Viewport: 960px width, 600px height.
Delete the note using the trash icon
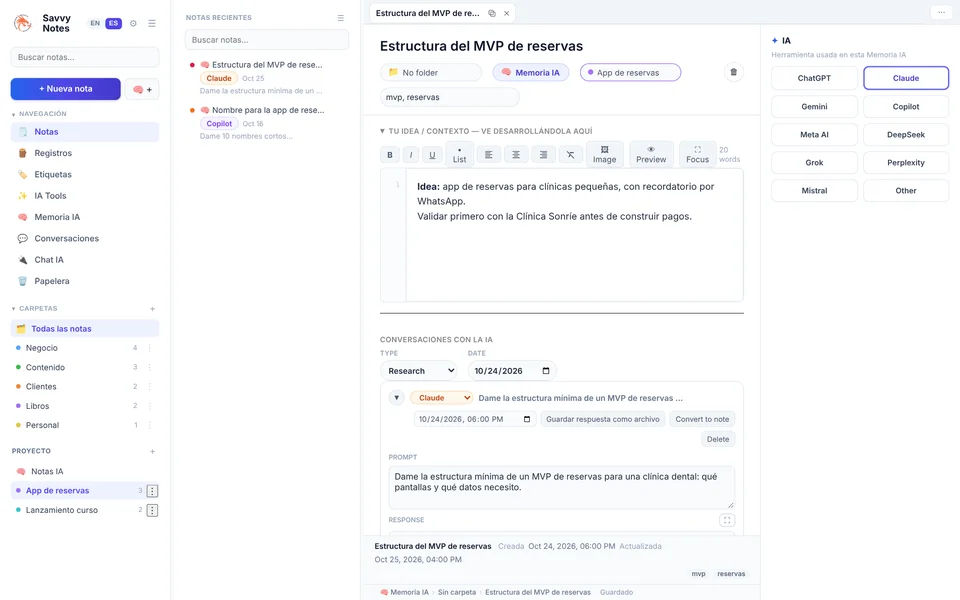tap(733, 72)
